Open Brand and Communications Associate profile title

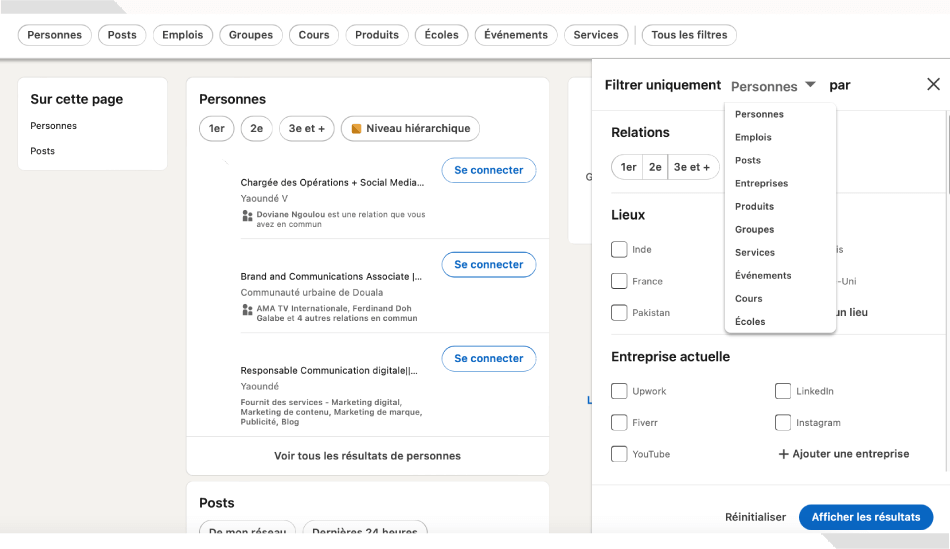(x=331, y=276)
